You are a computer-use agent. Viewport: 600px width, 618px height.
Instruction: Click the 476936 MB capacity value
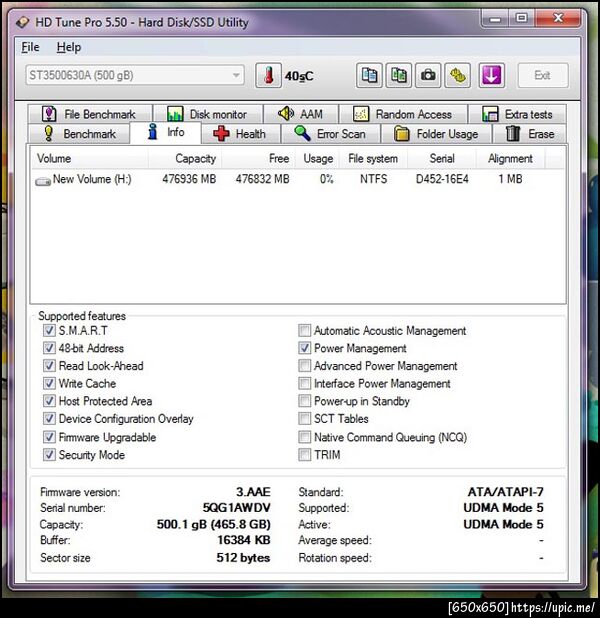[x=189, y=179]
